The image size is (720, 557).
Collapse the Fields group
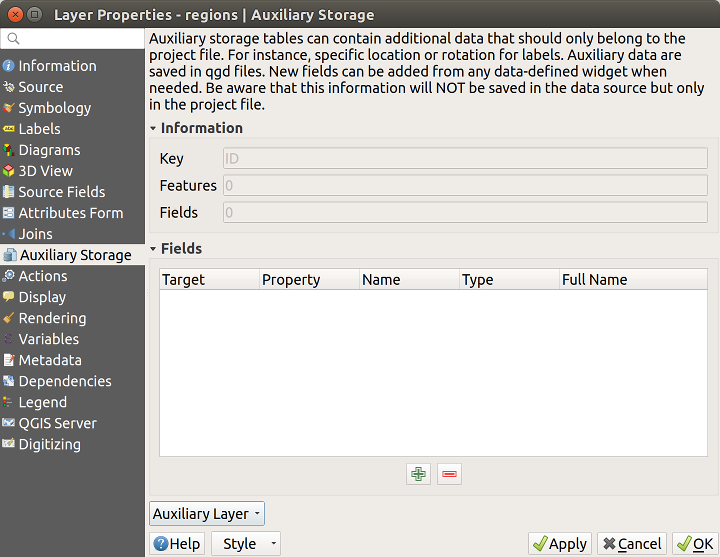[154, 248]
